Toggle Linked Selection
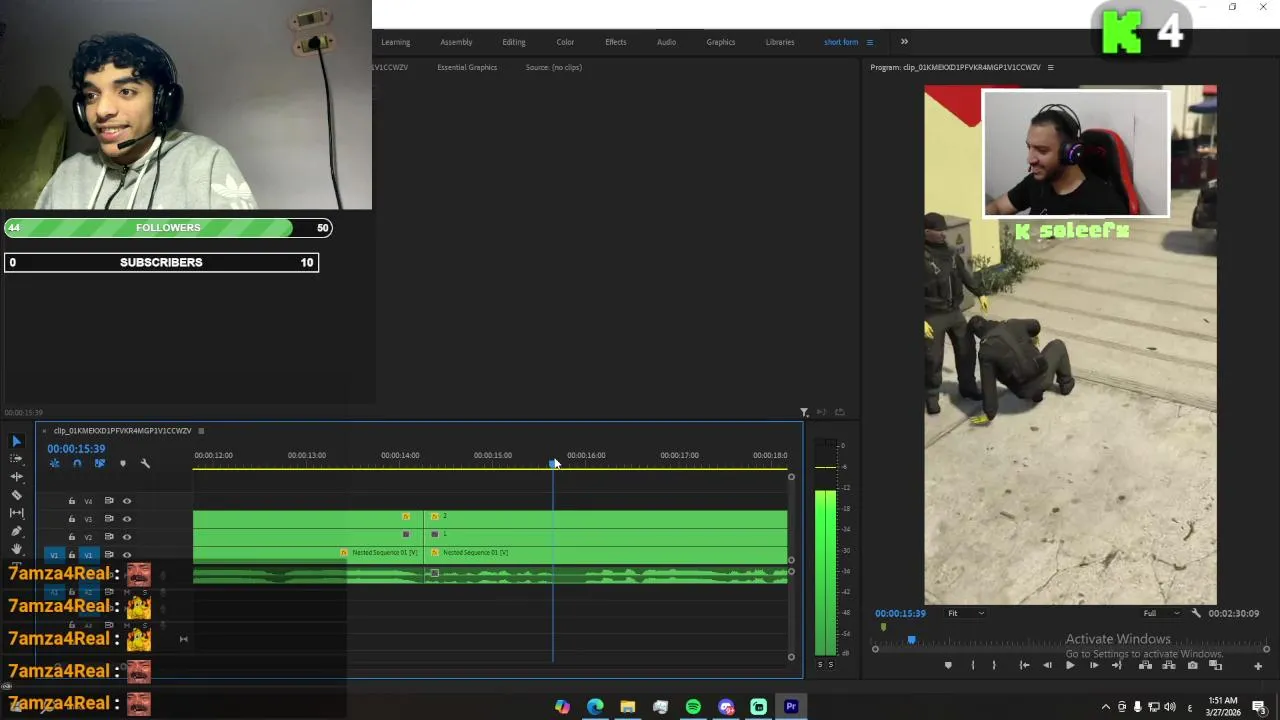 (99, 463)
